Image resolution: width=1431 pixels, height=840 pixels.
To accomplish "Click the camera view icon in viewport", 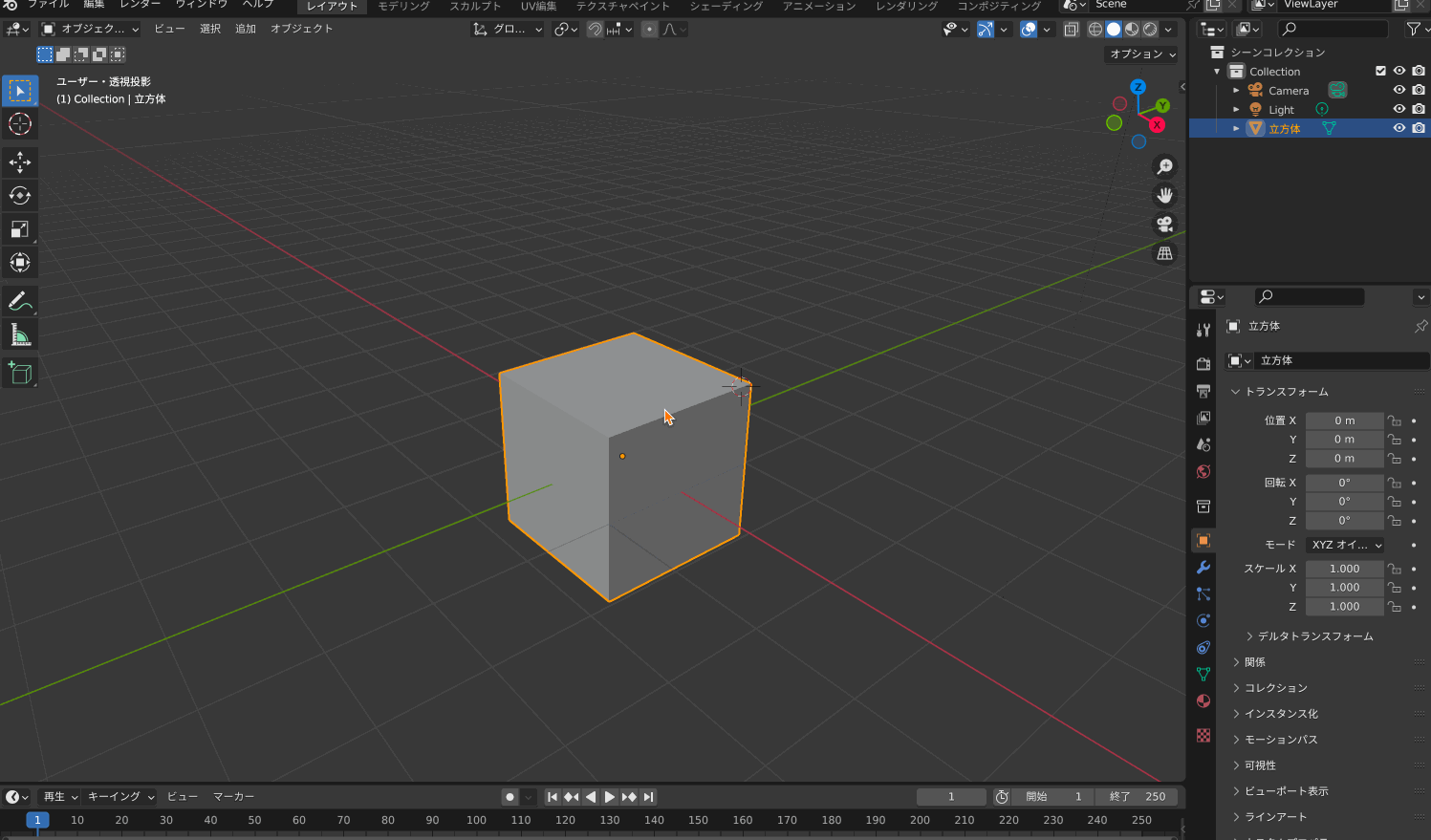I will (1164, 225).
